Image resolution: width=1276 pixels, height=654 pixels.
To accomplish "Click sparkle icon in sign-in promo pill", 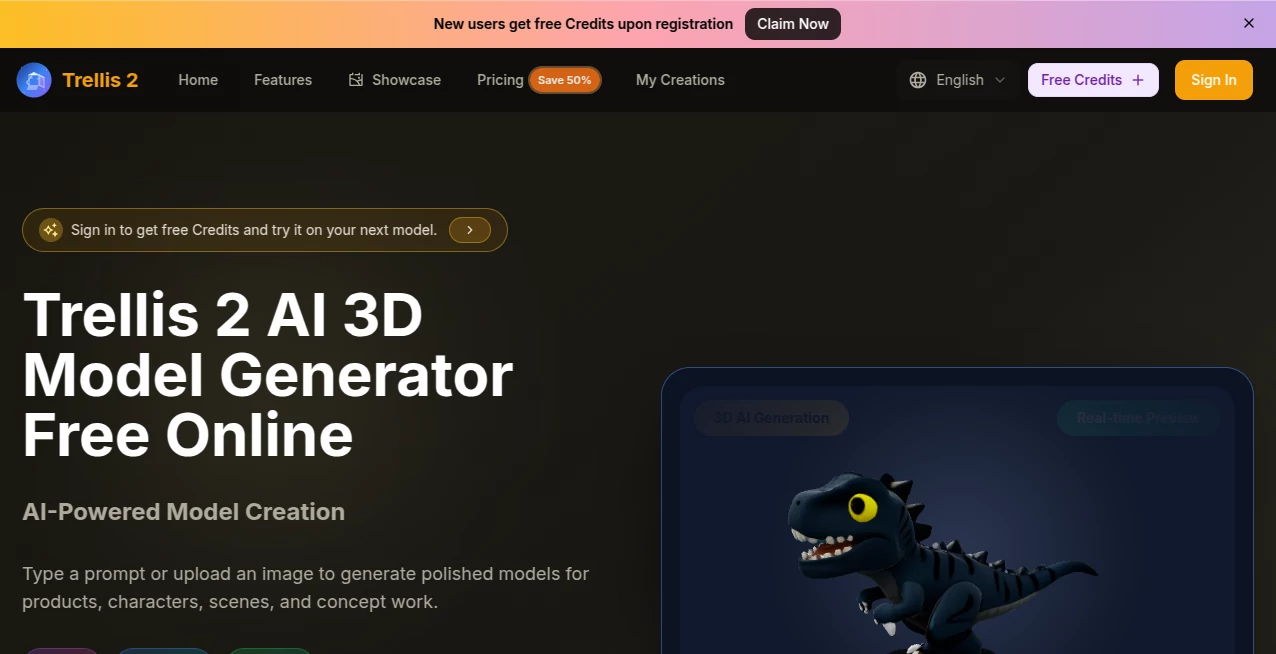I will (51, 230).
